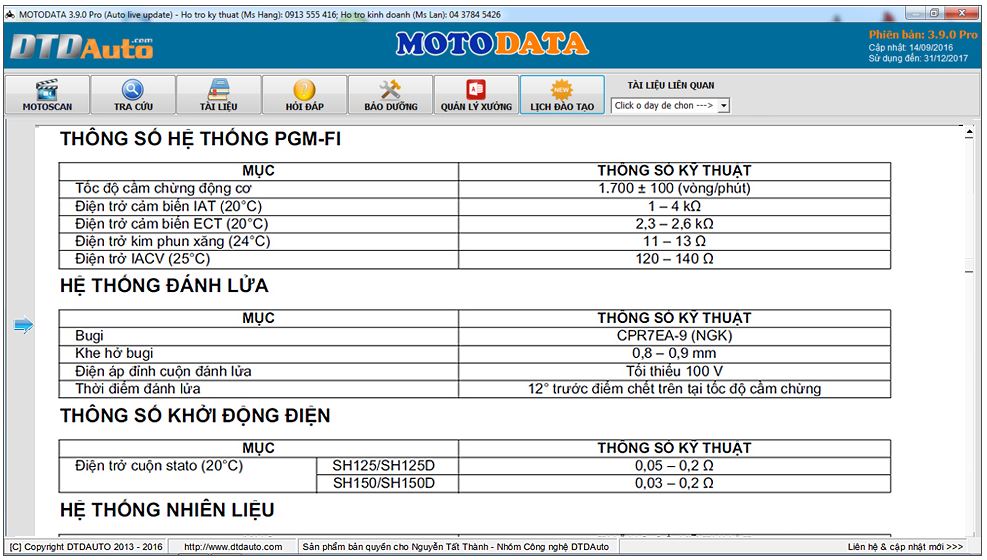Open the HỎI ĐÁP Q&A section
Screen dimensions: 987x560
coord(305,94)
